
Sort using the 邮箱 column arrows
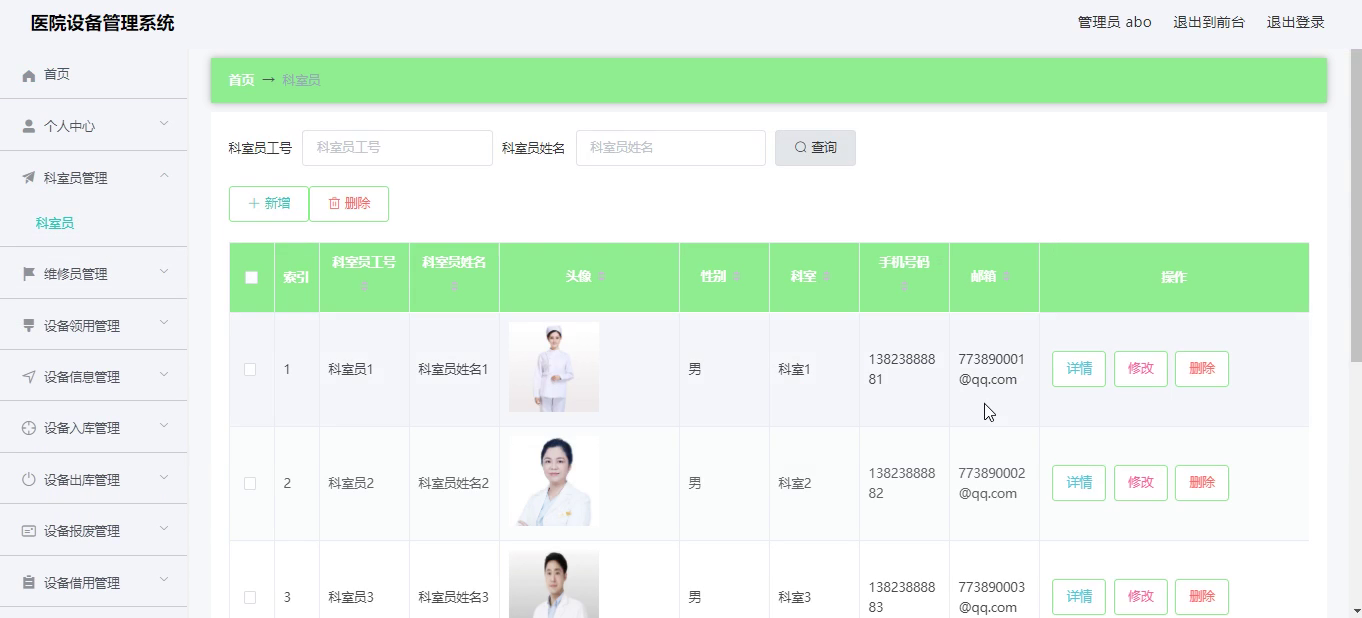(x=1007, y=277)
